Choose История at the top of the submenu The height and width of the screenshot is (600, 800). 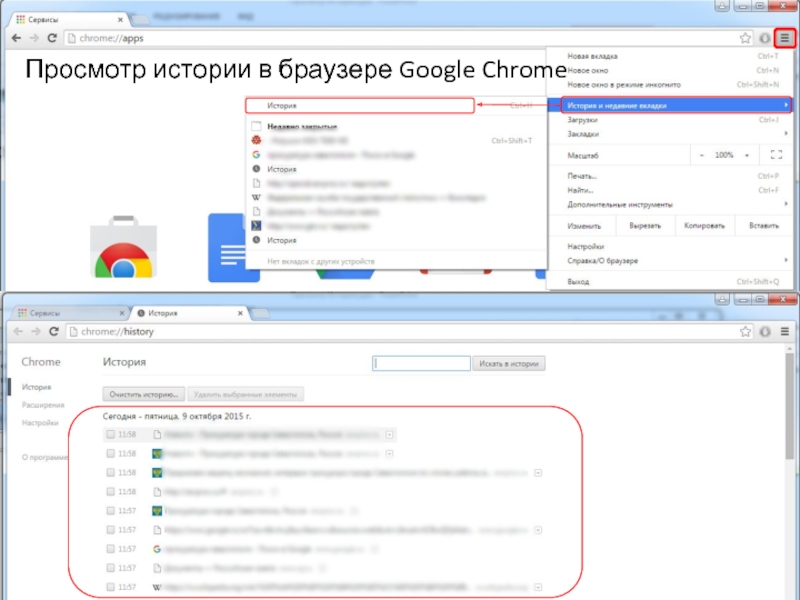coord(360,105)
